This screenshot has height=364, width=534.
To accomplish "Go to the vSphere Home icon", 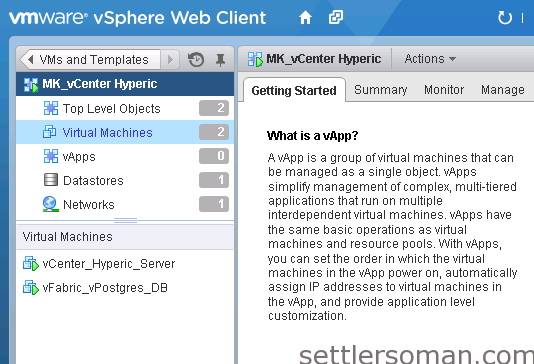I will pyautogui.click(x=305, y=17).
